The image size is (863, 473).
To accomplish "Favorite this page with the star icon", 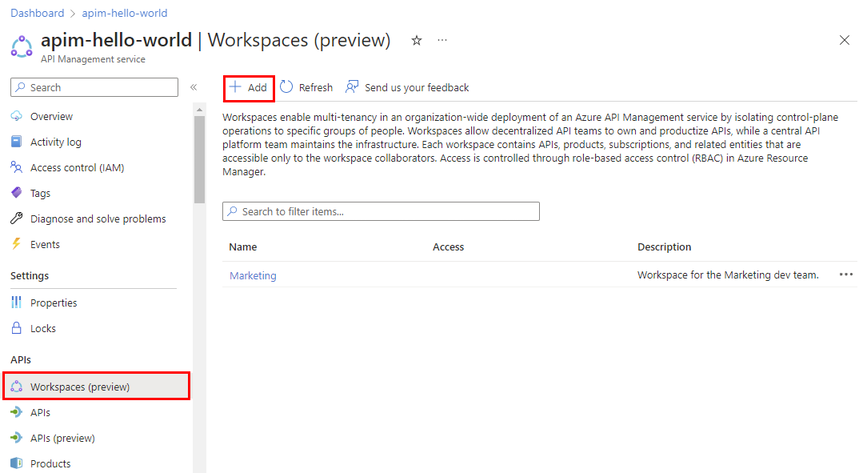I will pyautogui.click(x=417, y=40).
